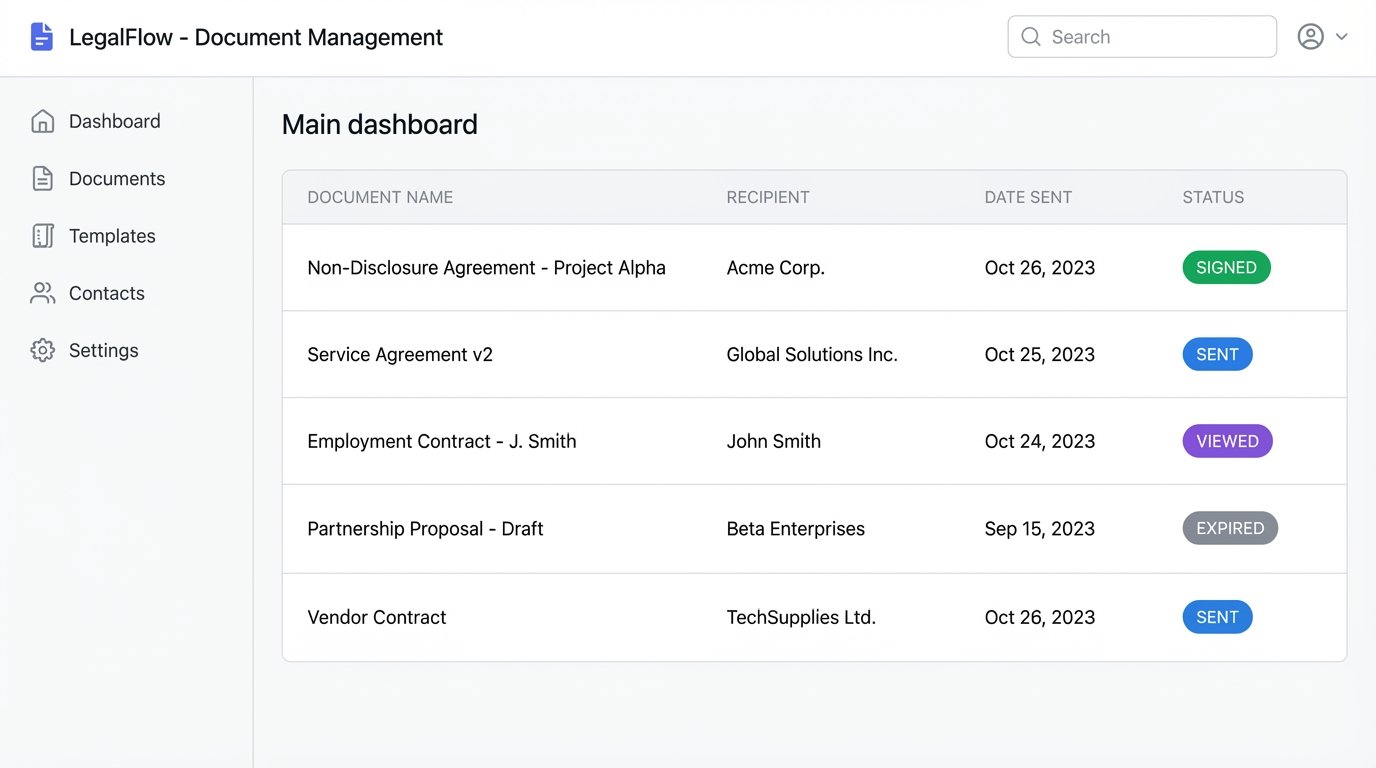Open Settings via the gear icon
This screenshot has height=768, width=1376.
[x=42, y=350]
